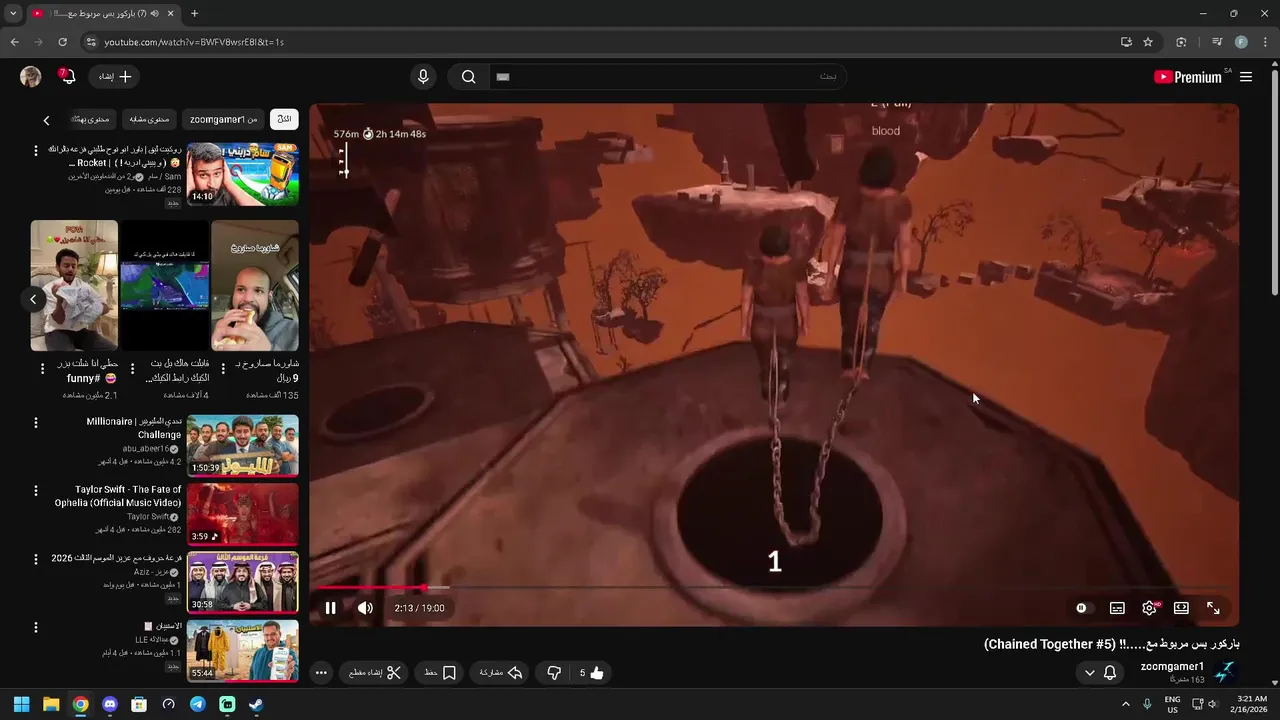Dislike the video with thumbs down

click(554, 673)
